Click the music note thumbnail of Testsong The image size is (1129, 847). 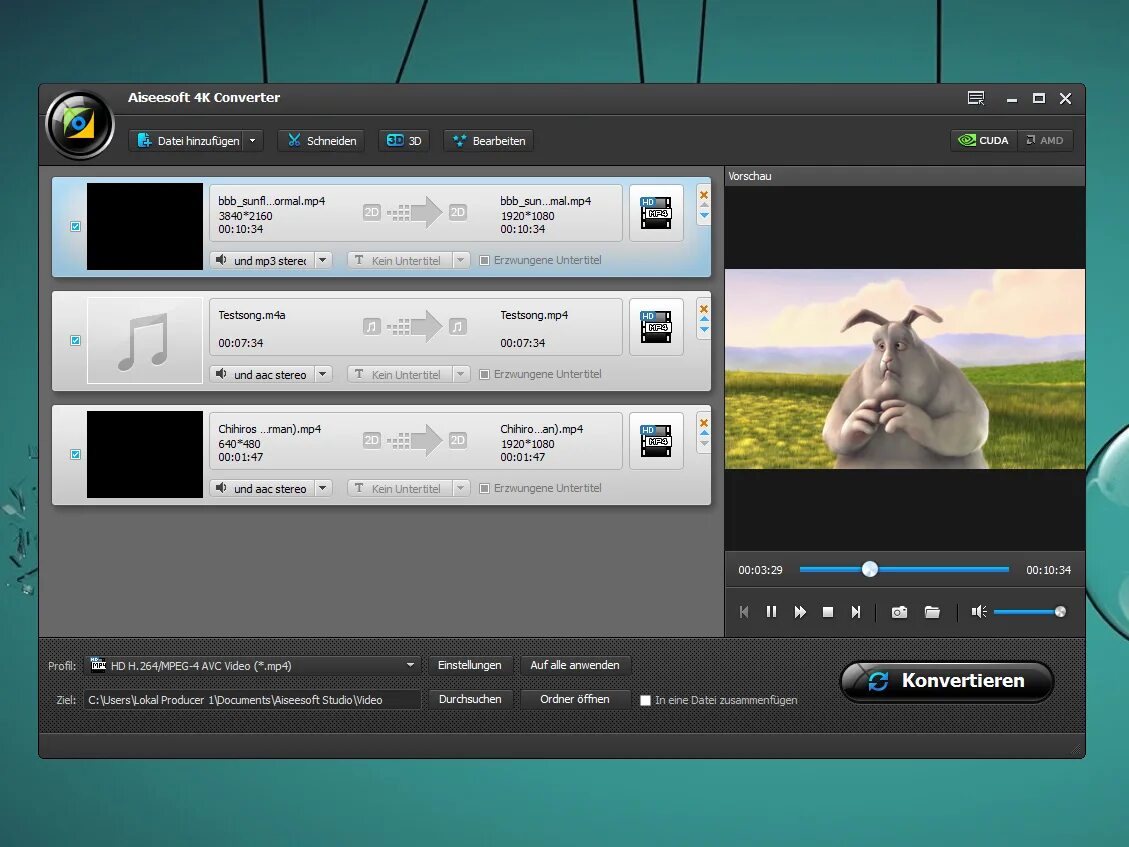click(x=145, y=341)
